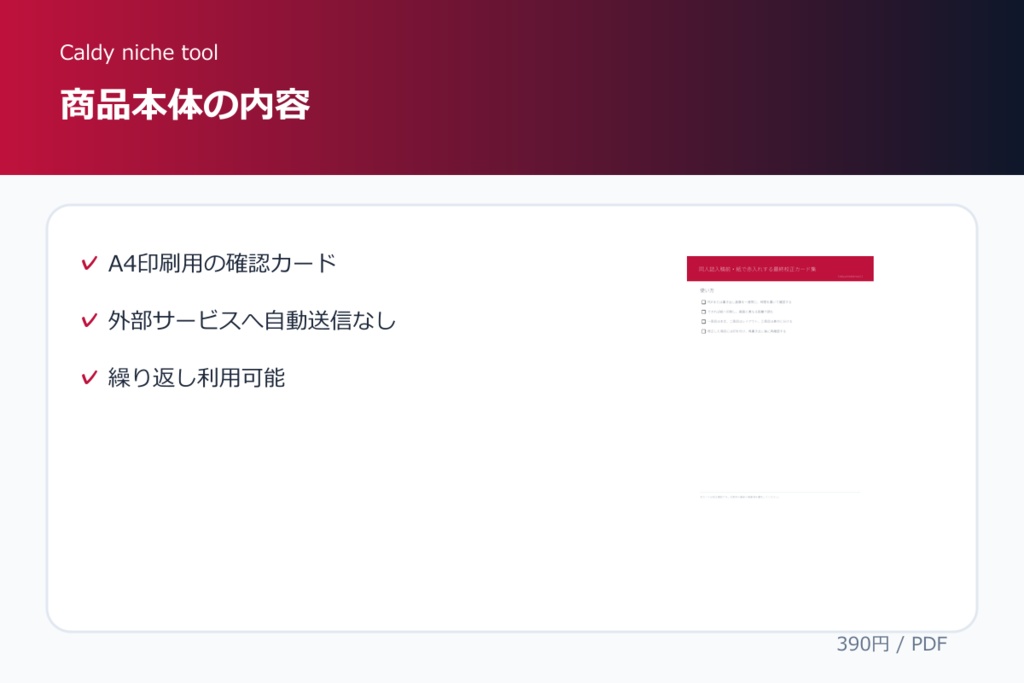Click the checkmark beside 繰り返し利用可能
Screen dimensions: 1024x683
pyautogui.click(x=89, y=377)
